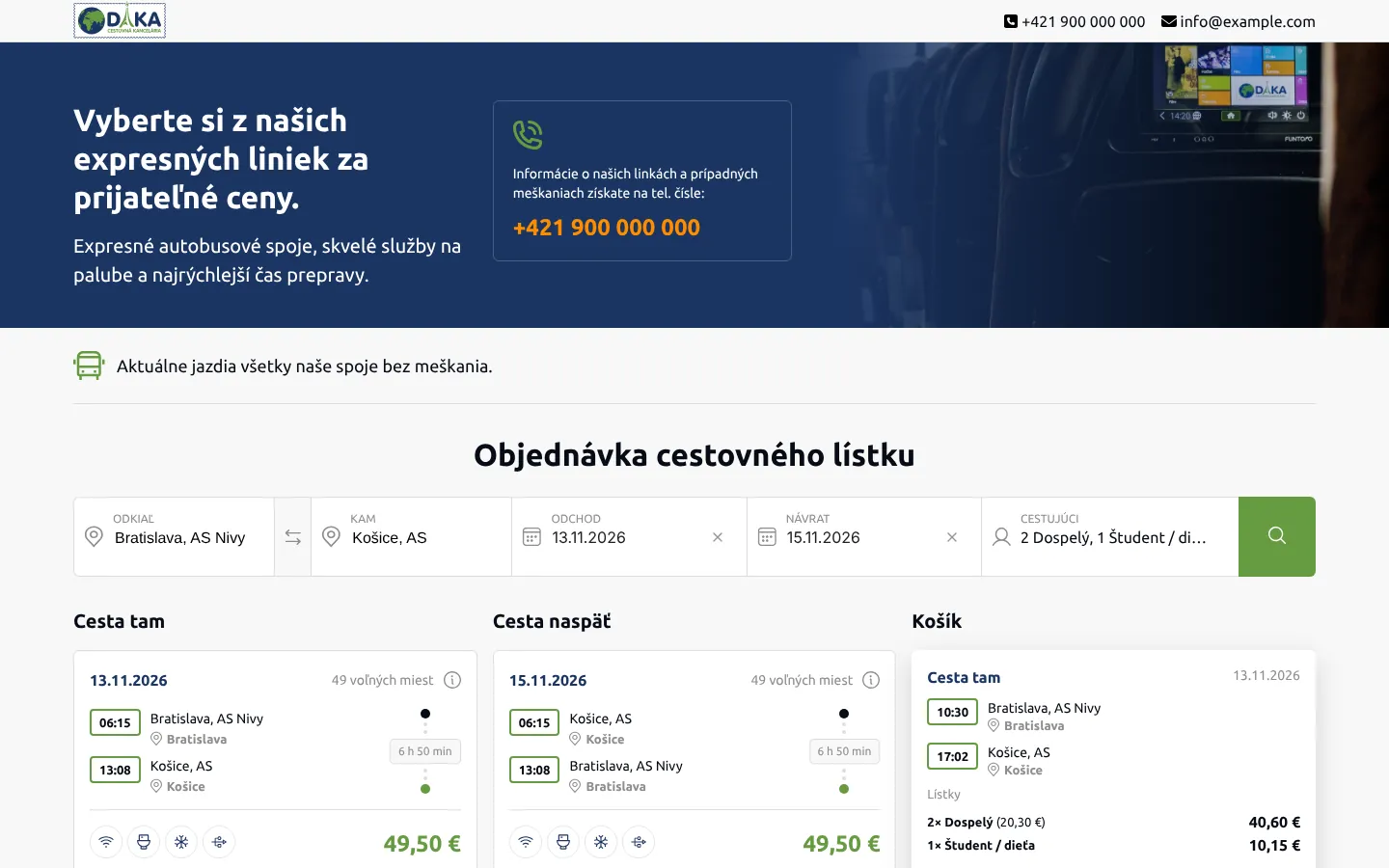The width and height of the screenshot is (1389, 868).
Task: Start search with the green magnifier button
Action: (x=1277, y=536)
